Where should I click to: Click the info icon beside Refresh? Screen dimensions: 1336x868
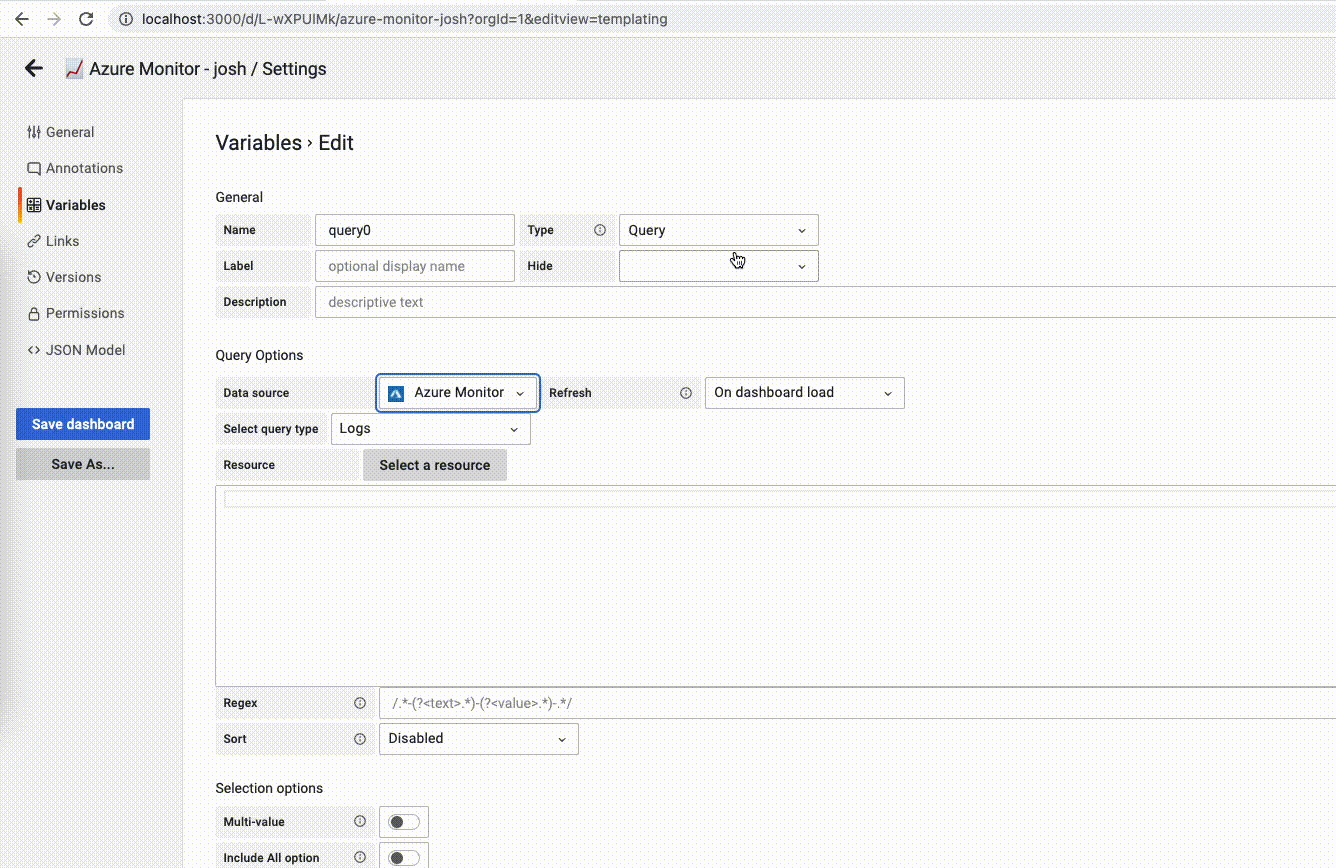tap(686, 392)
